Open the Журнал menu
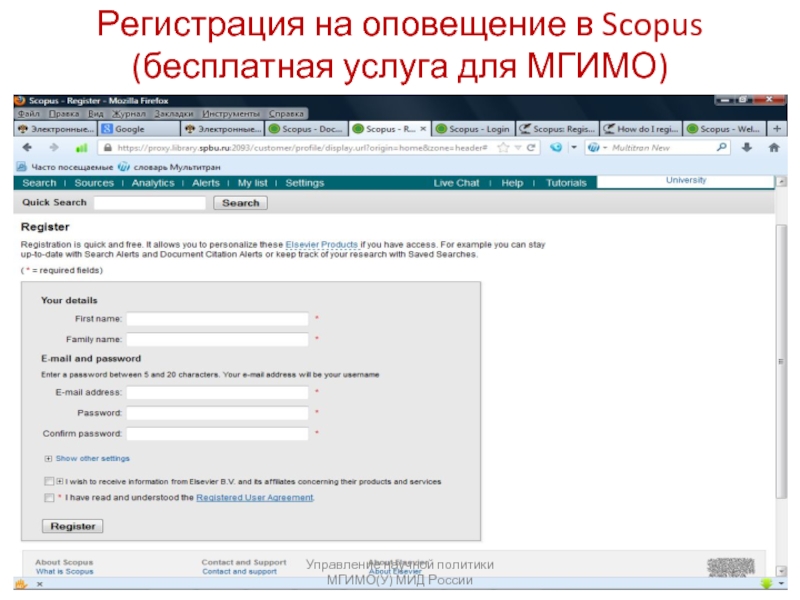 (129, 114)
